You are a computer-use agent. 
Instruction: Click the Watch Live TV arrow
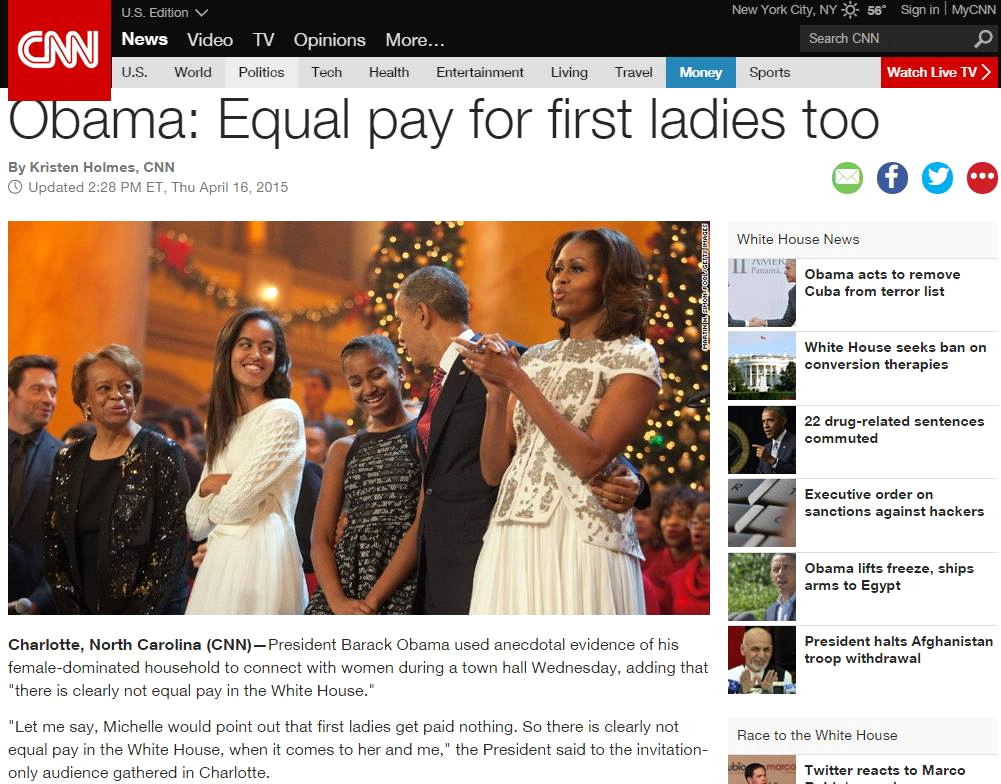point(986,72)
